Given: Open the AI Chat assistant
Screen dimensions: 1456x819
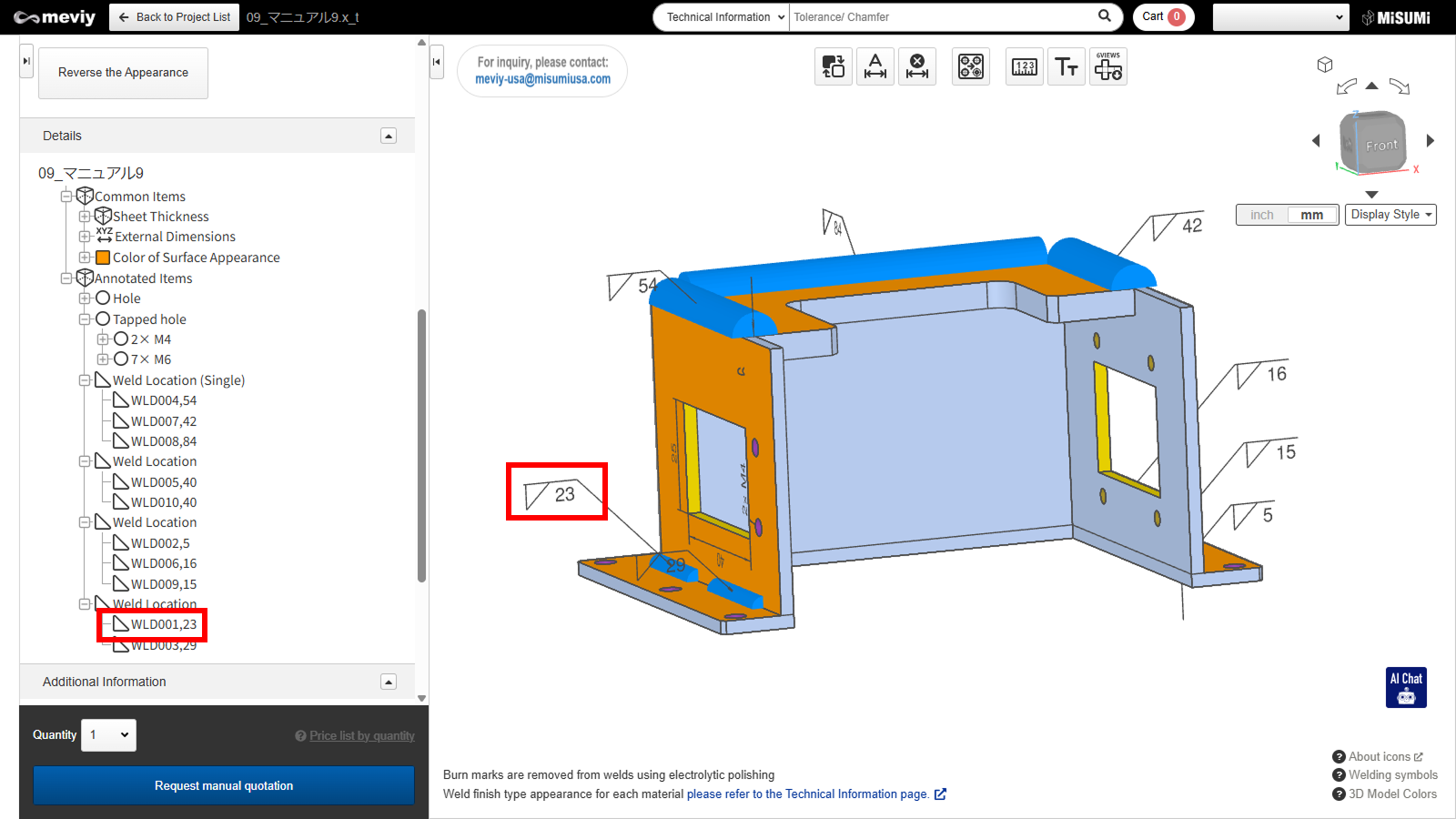Looking at the screenshot, I should [1406, 687].
